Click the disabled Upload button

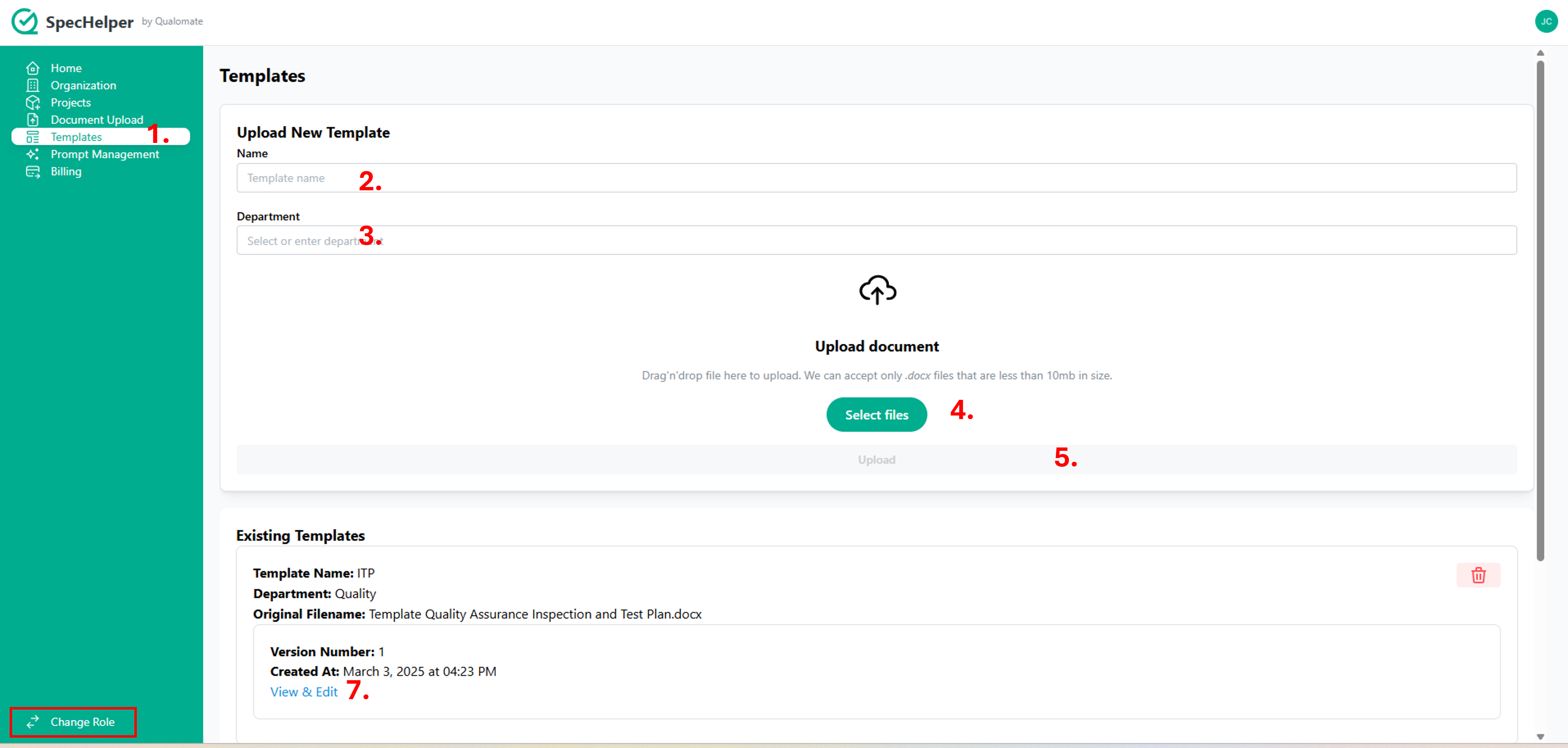click(876, 459)
